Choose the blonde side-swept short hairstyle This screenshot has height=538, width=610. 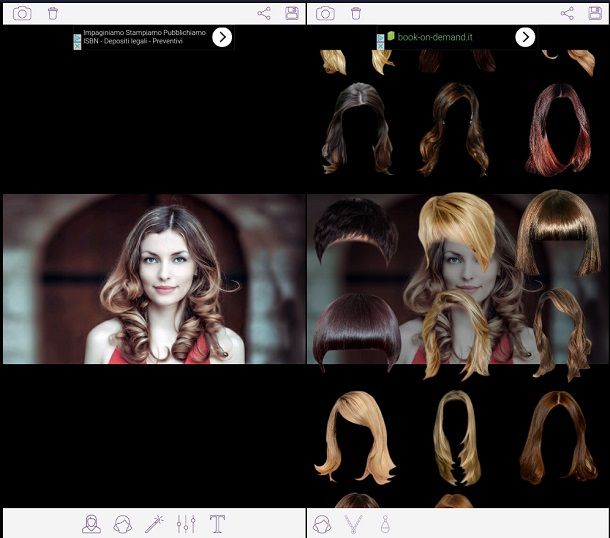[457, 230]
